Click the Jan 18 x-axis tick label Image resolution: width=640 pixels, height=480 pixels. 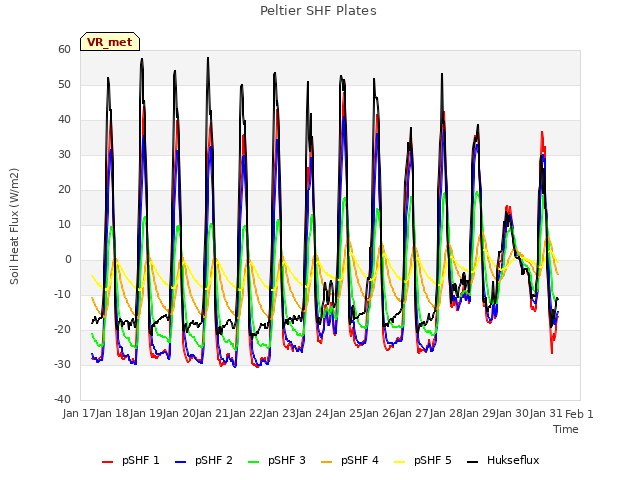pos(112,414)
